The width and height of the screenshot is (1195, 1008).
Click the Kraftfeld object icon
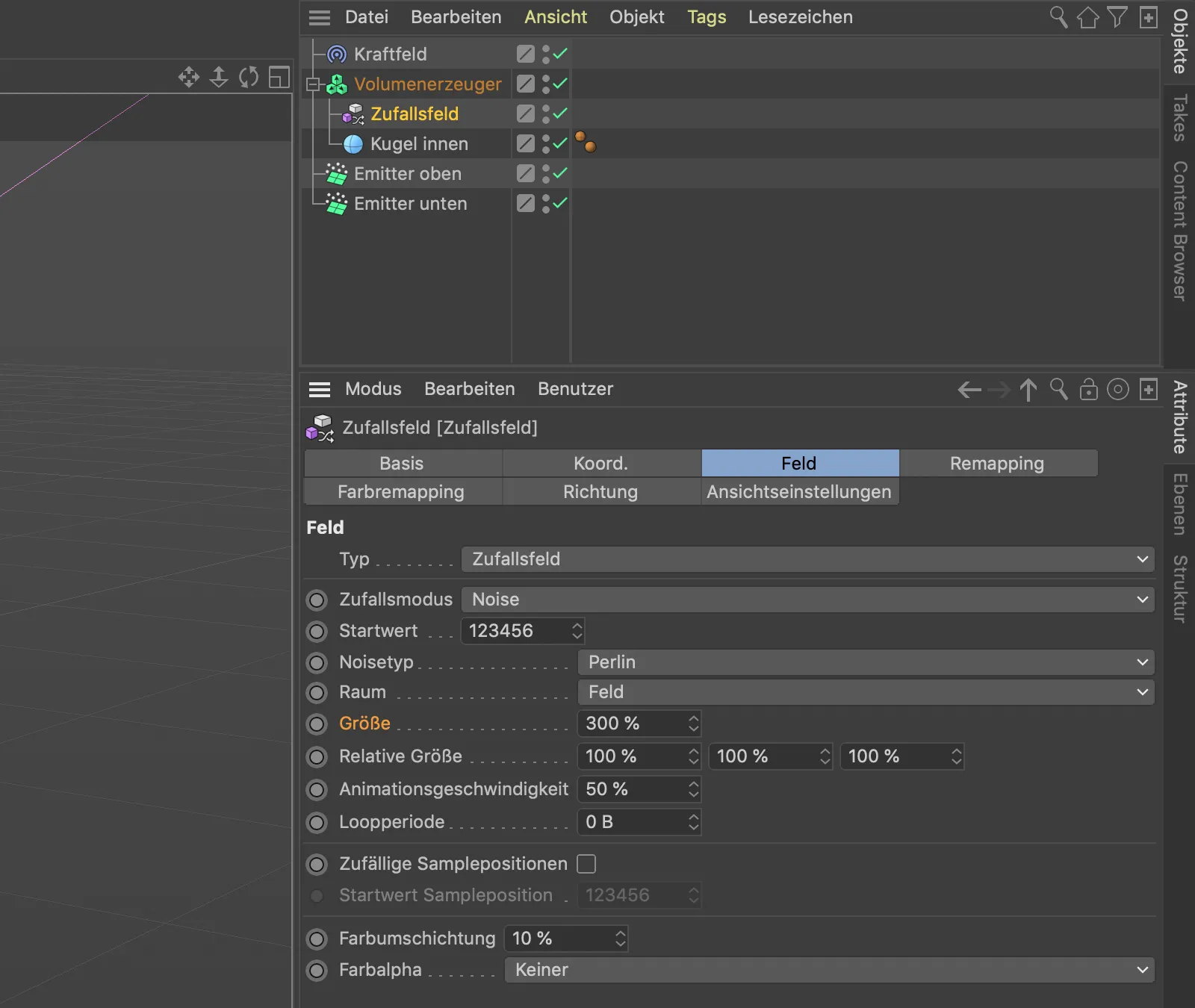click(x=337, y=54)
